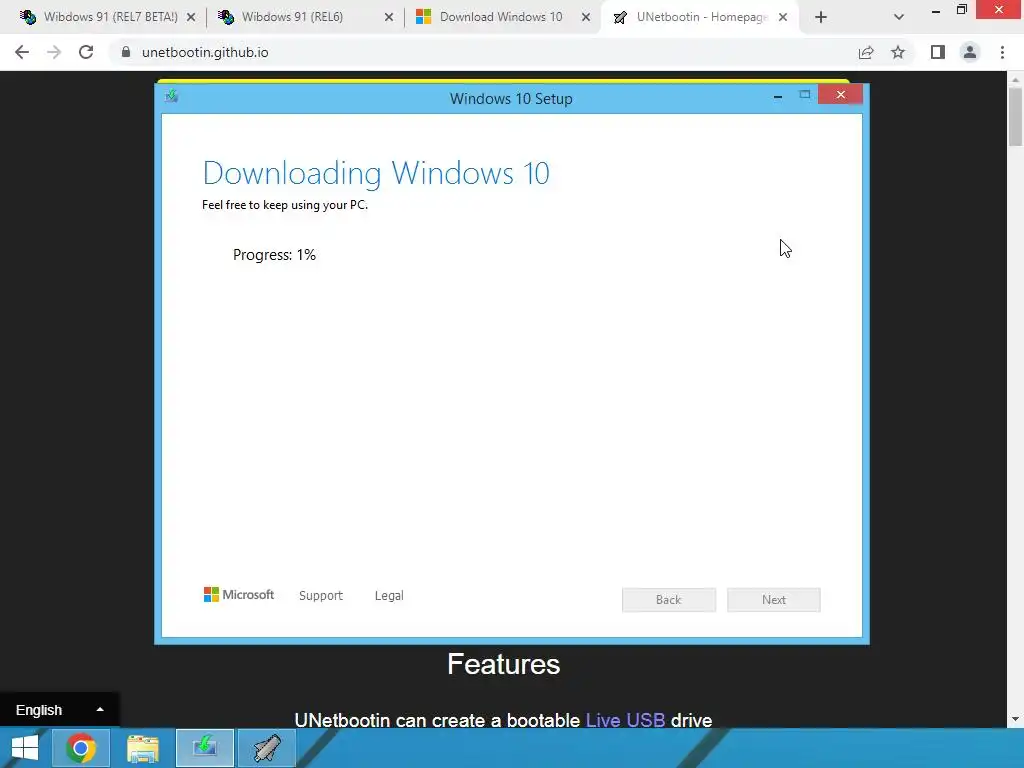Screen dimensions: 1024x768
Task: Click 'Feel free to keep using your PC.'
Action: click(x=285, y=205)
